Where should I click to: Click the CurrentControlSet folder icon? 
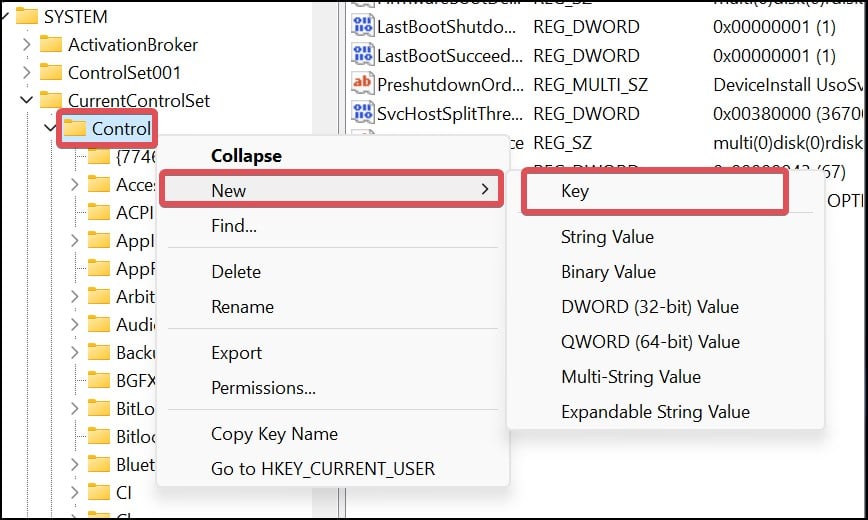[x=50, y=101]
